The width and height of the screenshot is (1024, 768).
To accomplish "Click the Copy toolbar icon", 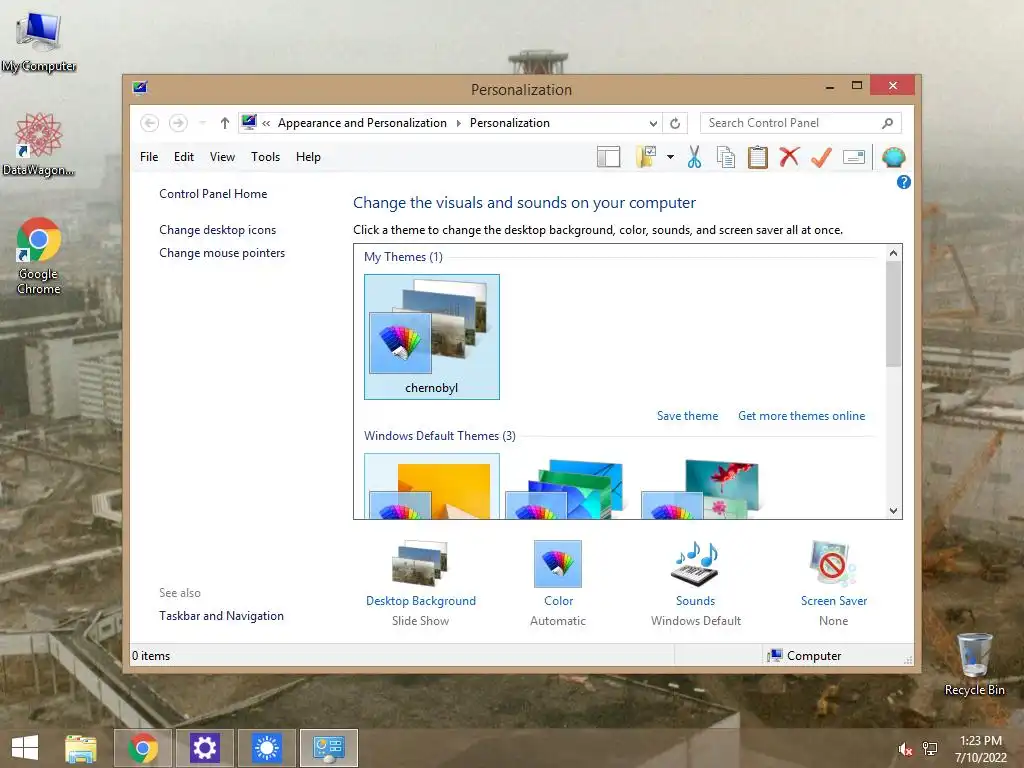I will tap(726, 157).
